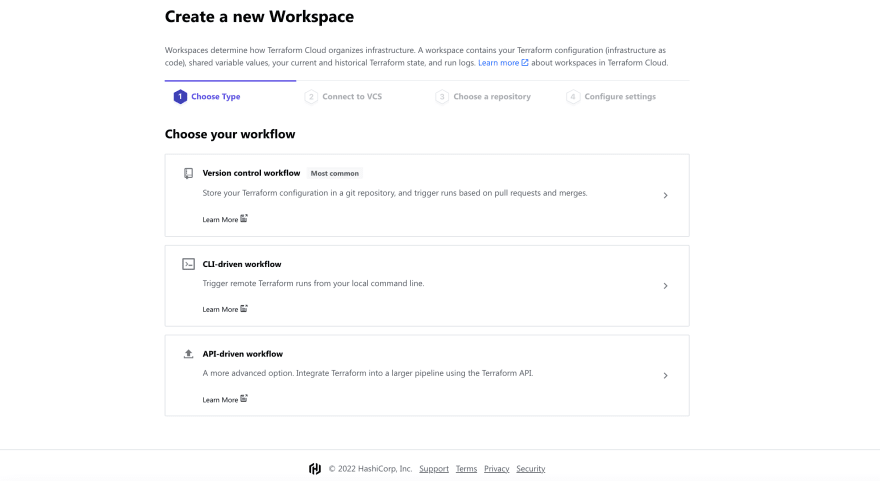Click the Version control workflow book icon
Screen dimensions: 880x481
(189, 173)
